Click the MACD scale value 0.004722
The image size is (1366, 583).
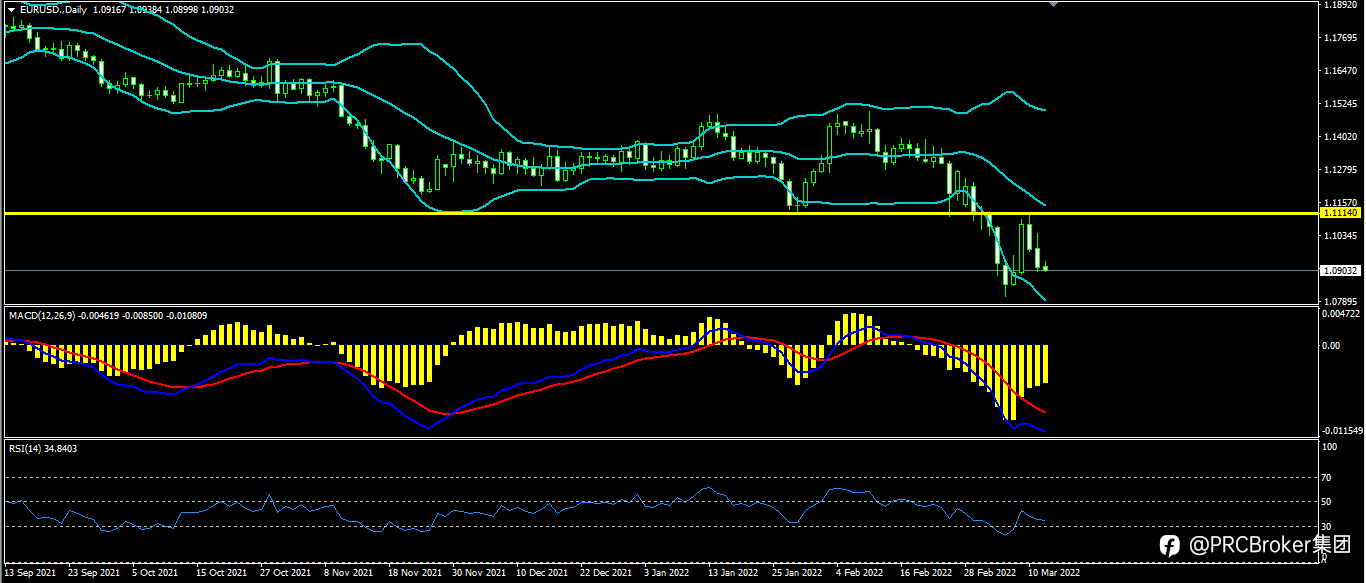(1341, 313)
